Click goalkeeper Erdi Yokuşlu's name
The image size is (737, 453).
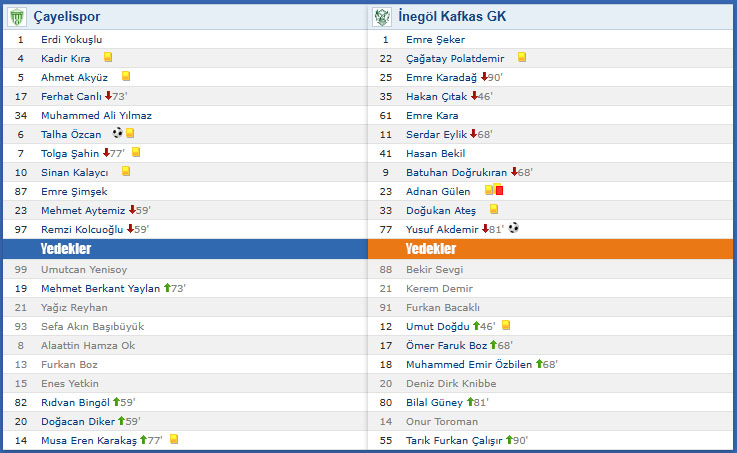[x=71, y=40]
